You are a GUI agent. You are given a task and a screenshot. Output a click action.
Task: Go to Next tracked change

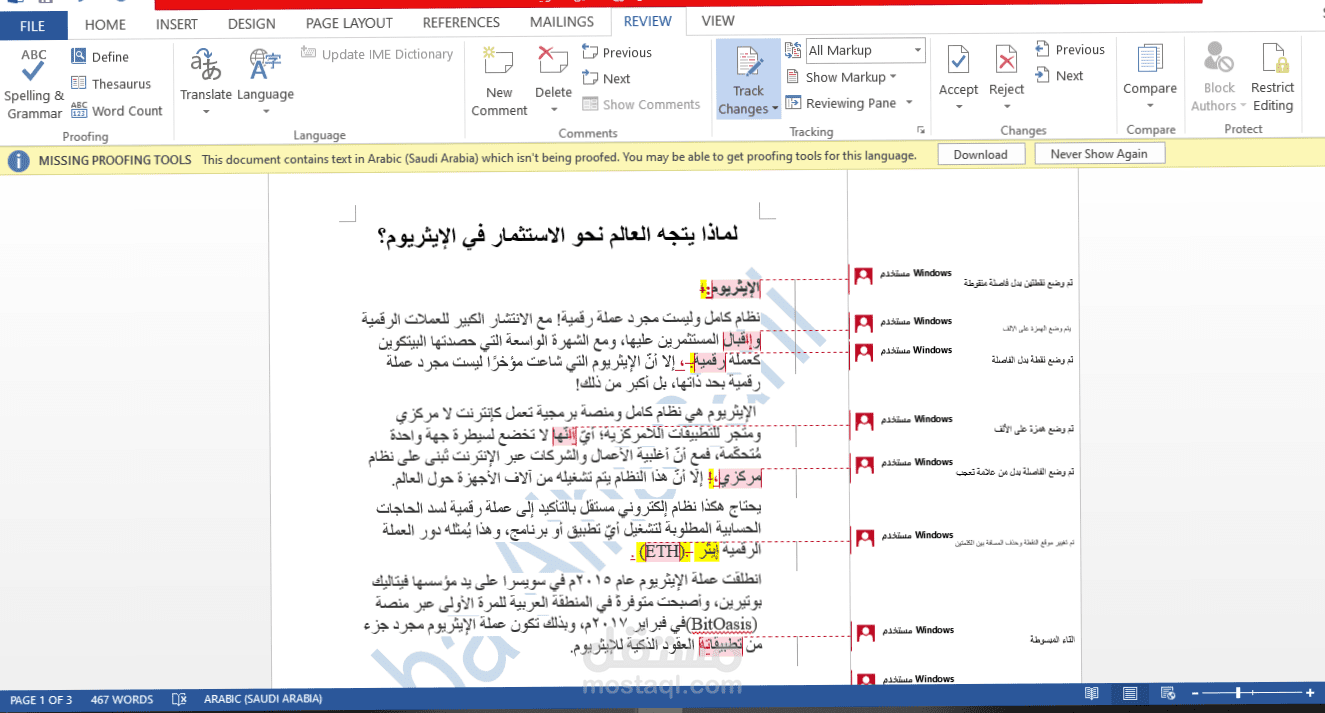point(1059,76)
